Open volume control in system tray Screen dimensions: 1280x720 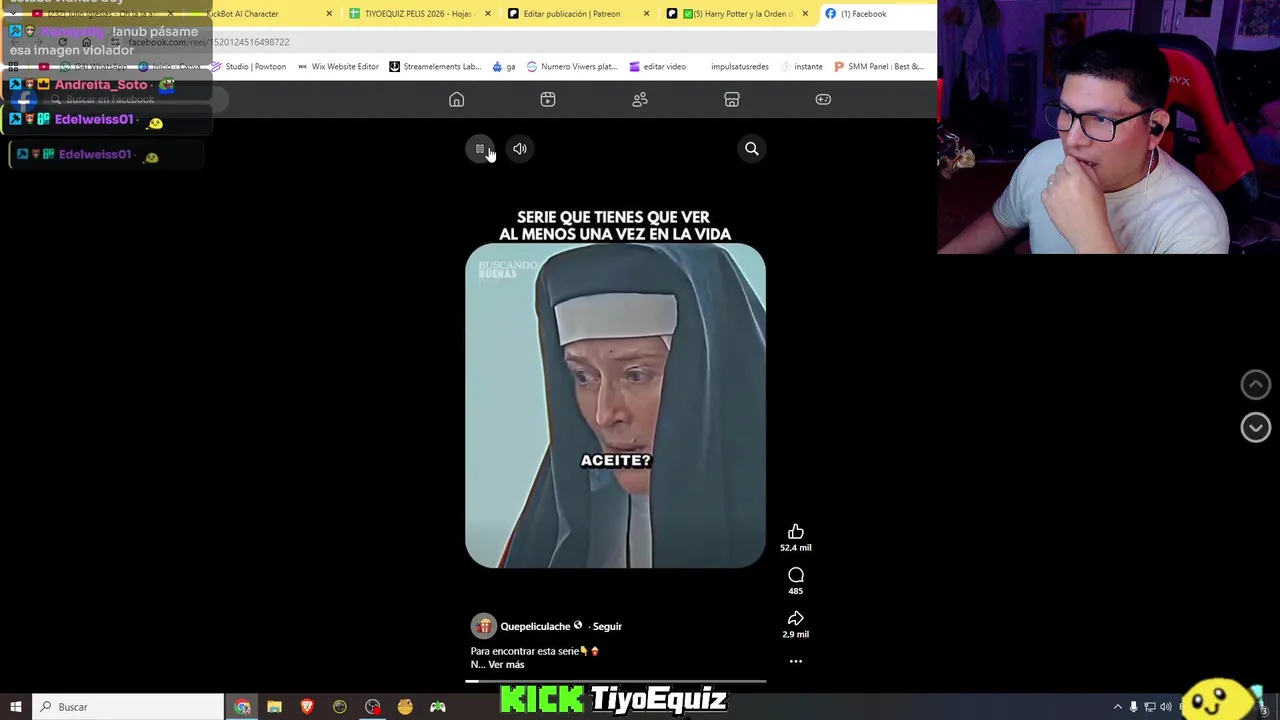(x=1166, y=707)
